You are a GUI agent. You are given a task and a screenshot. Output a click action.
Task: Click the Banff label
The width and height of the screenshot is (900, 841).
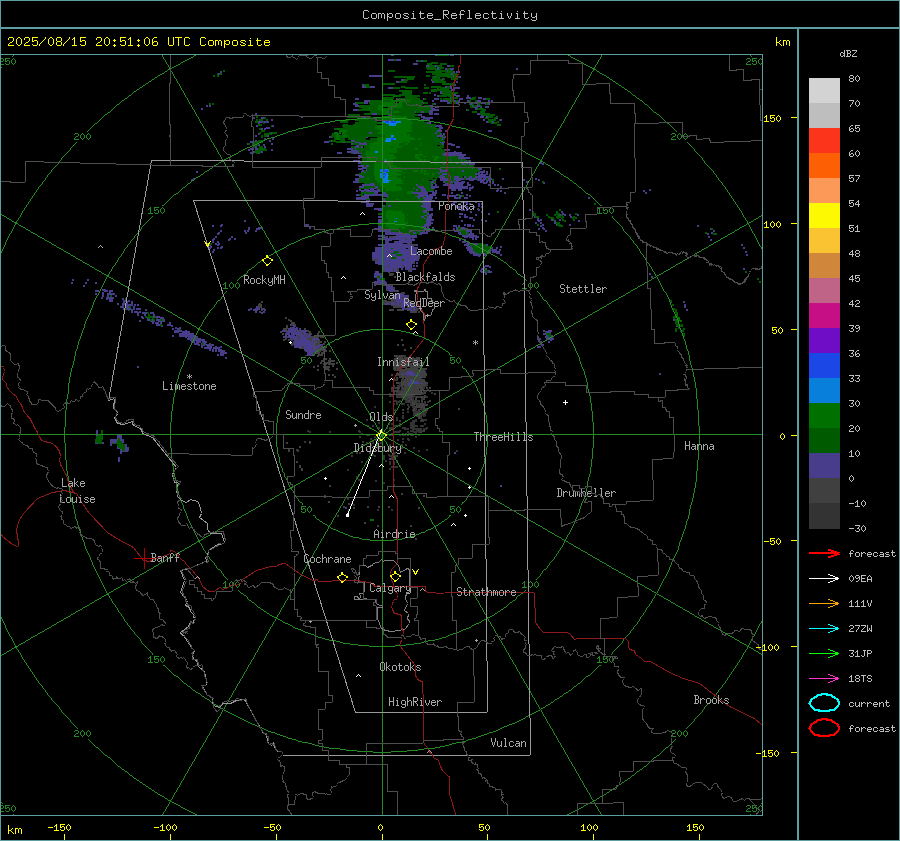click(x=165, y=558)
